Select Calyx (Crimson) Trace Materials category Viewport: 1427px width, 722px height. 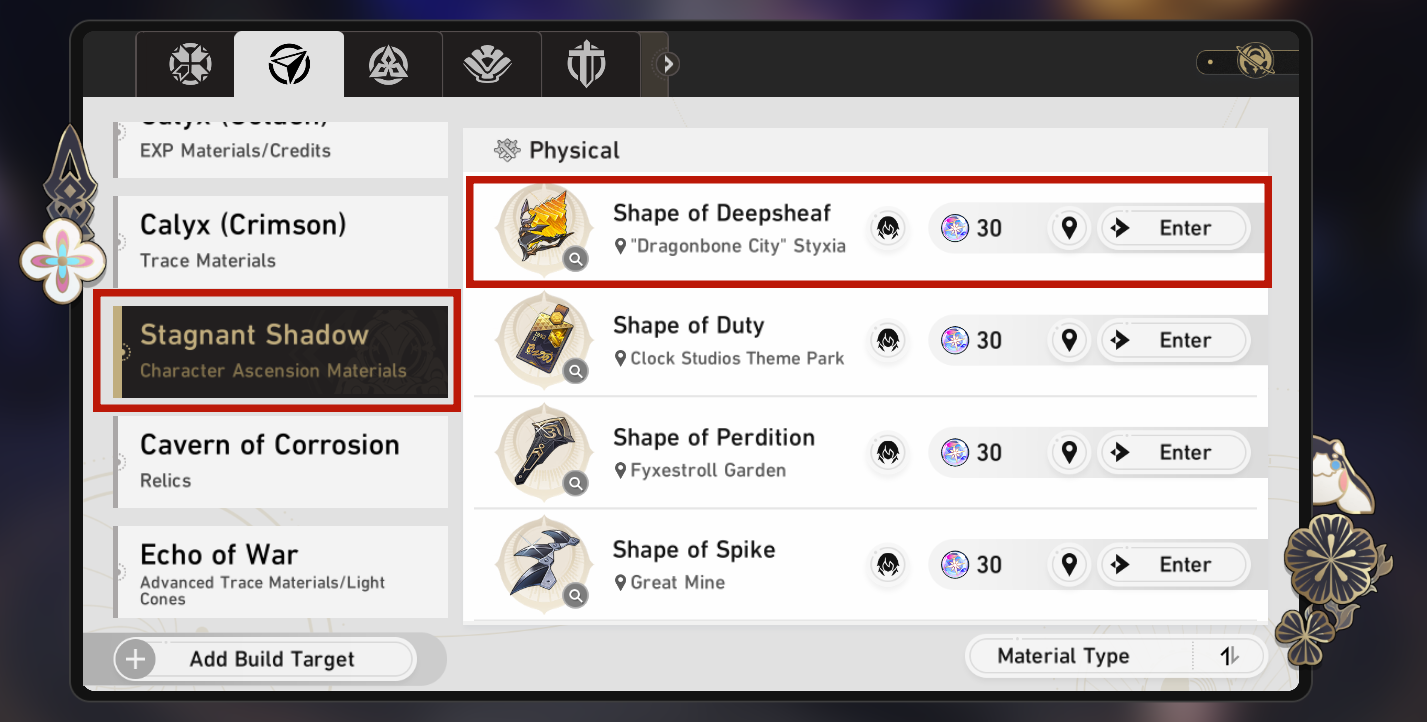[280, 240]
